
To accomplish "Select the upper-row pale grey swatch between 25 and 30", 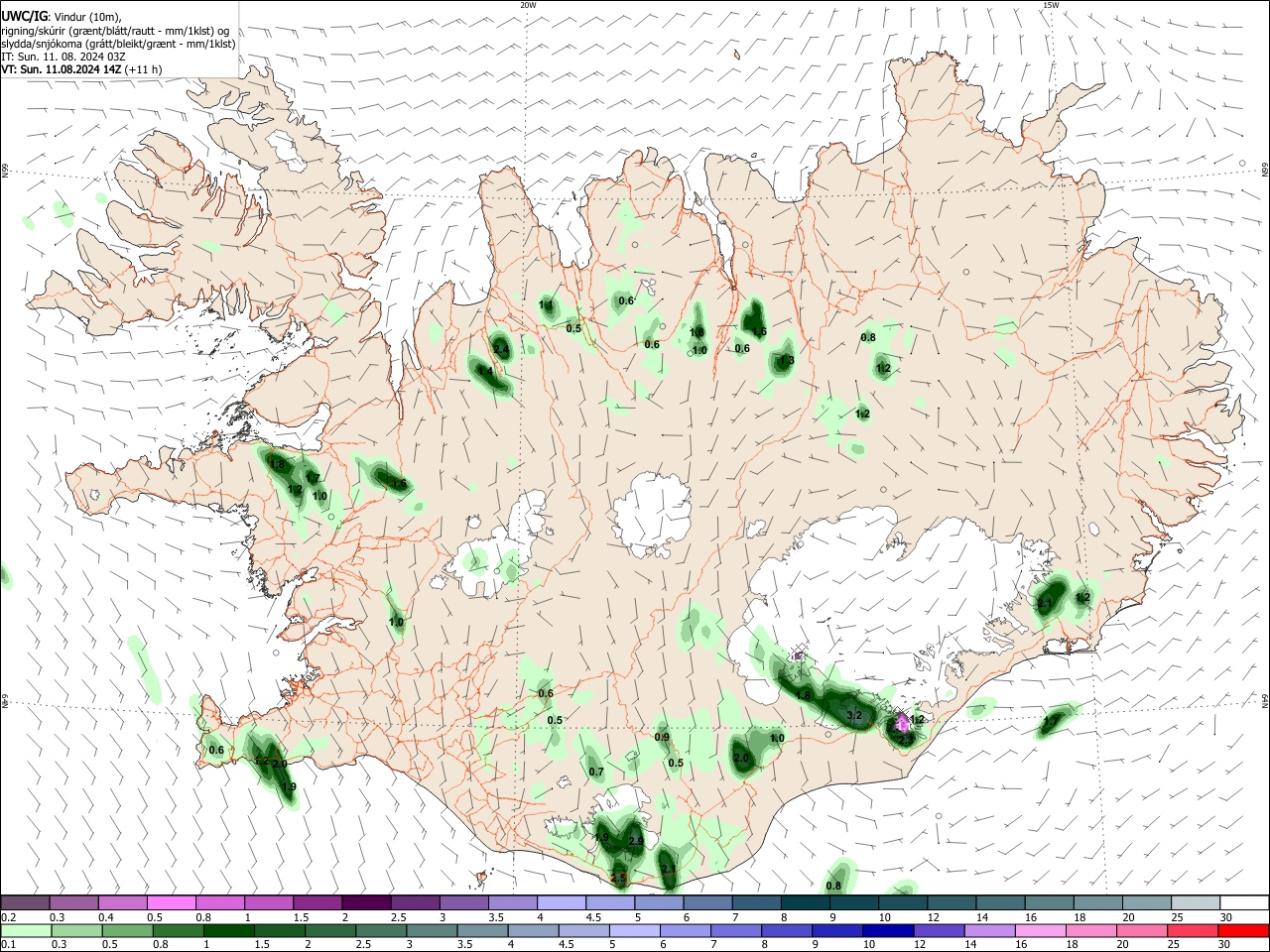I will [1195, 902].
